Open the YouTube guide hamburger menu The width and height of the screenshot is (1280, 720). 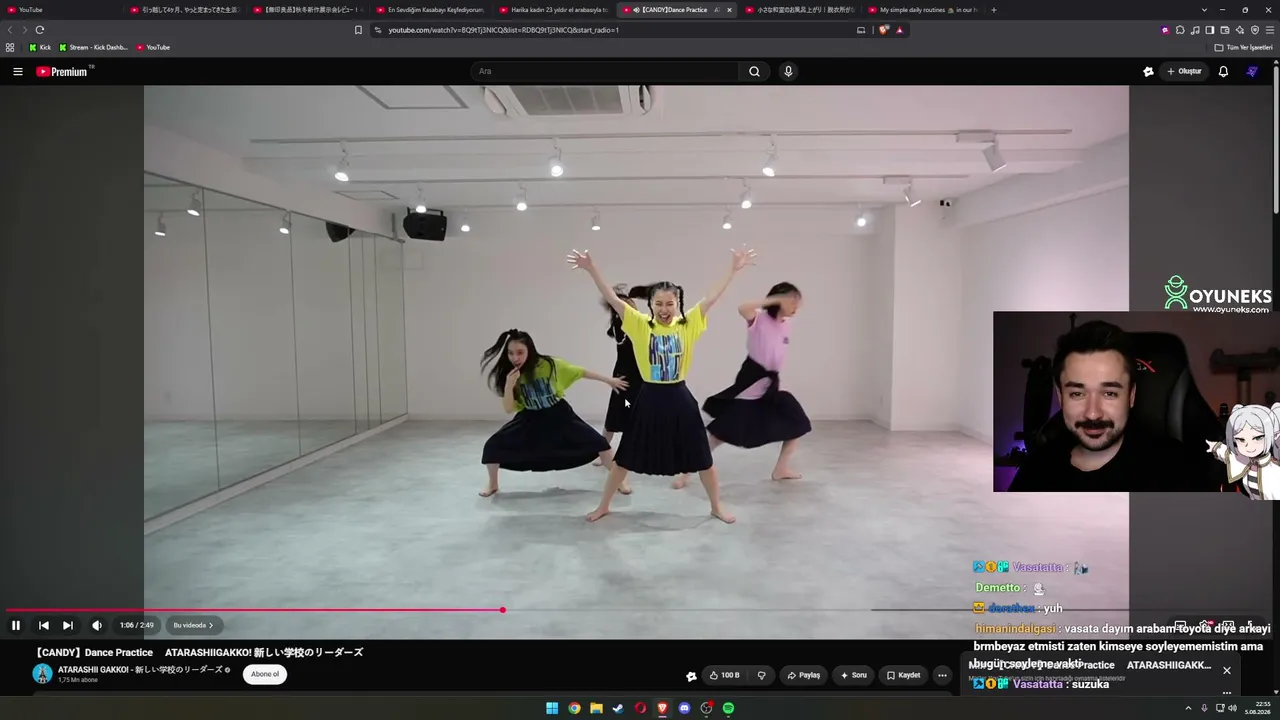(x=17, y=71)
